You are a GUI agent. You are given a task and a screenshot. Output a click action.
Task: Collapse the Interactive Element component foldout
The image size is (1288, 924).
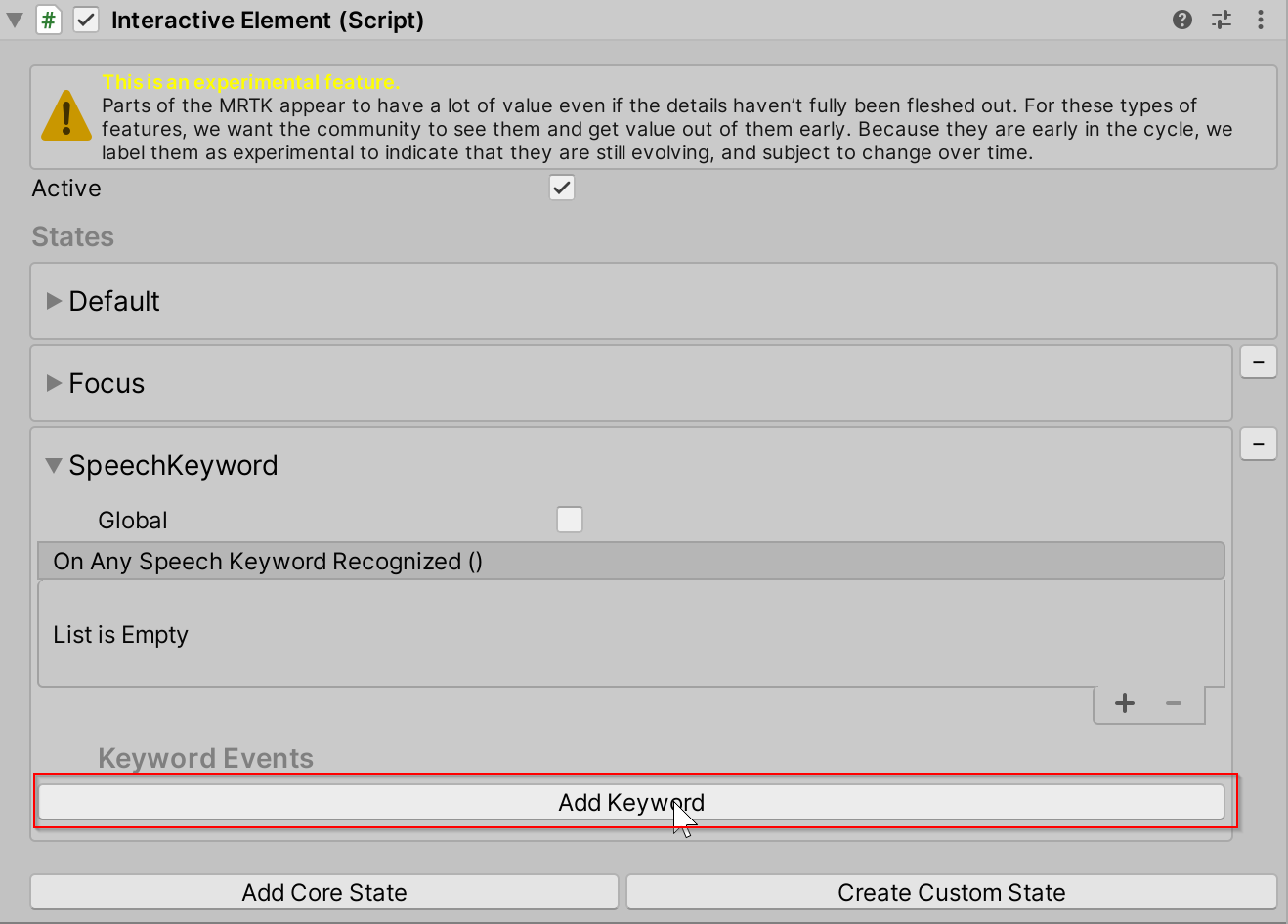click(15, 20)
